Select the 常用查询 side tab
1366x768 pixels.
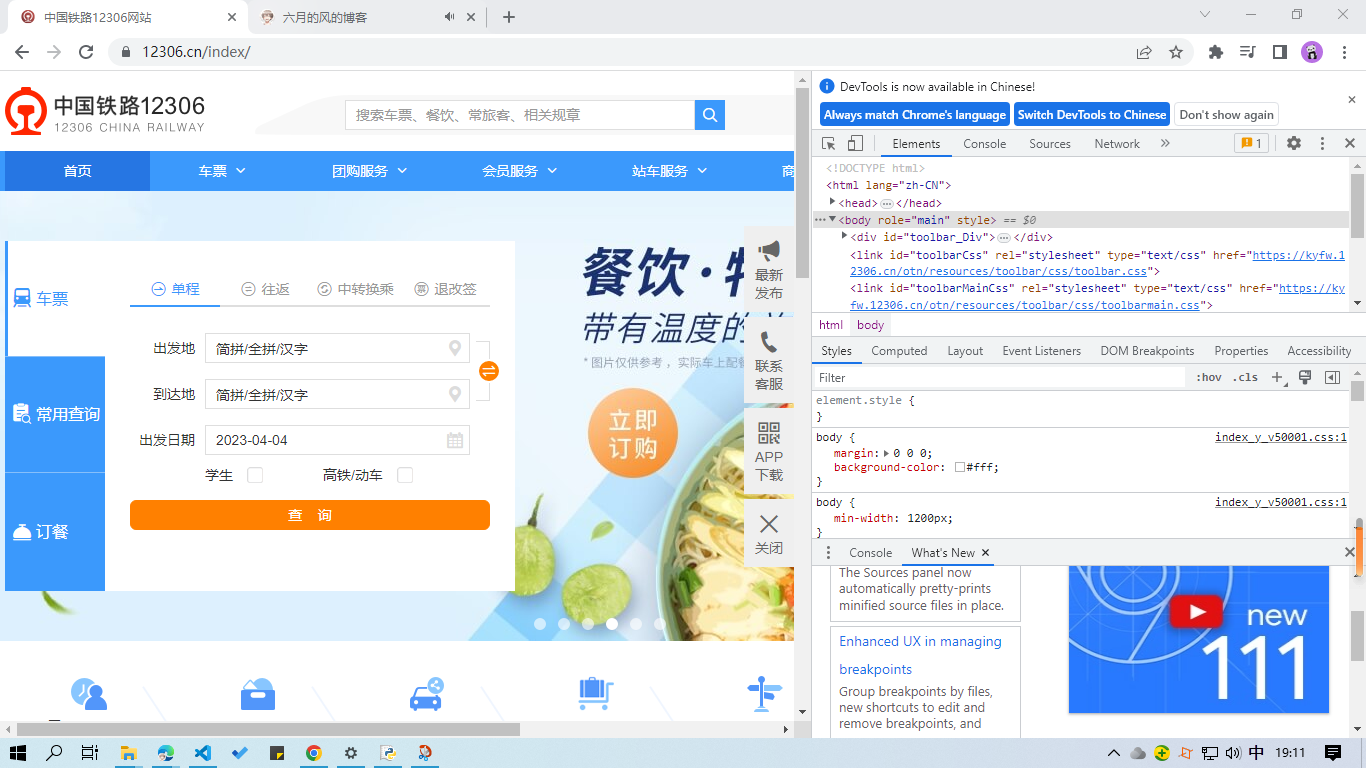pos(56,414)
